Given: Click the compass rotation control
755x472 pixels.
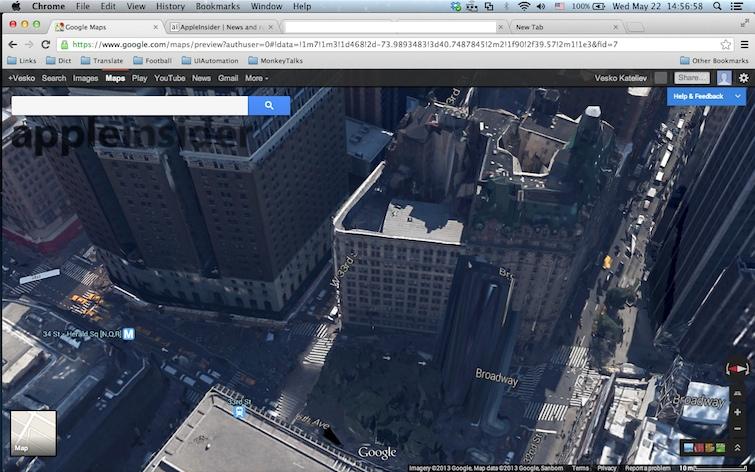Looking at the screenshot, I should click(x=737, y=369).
